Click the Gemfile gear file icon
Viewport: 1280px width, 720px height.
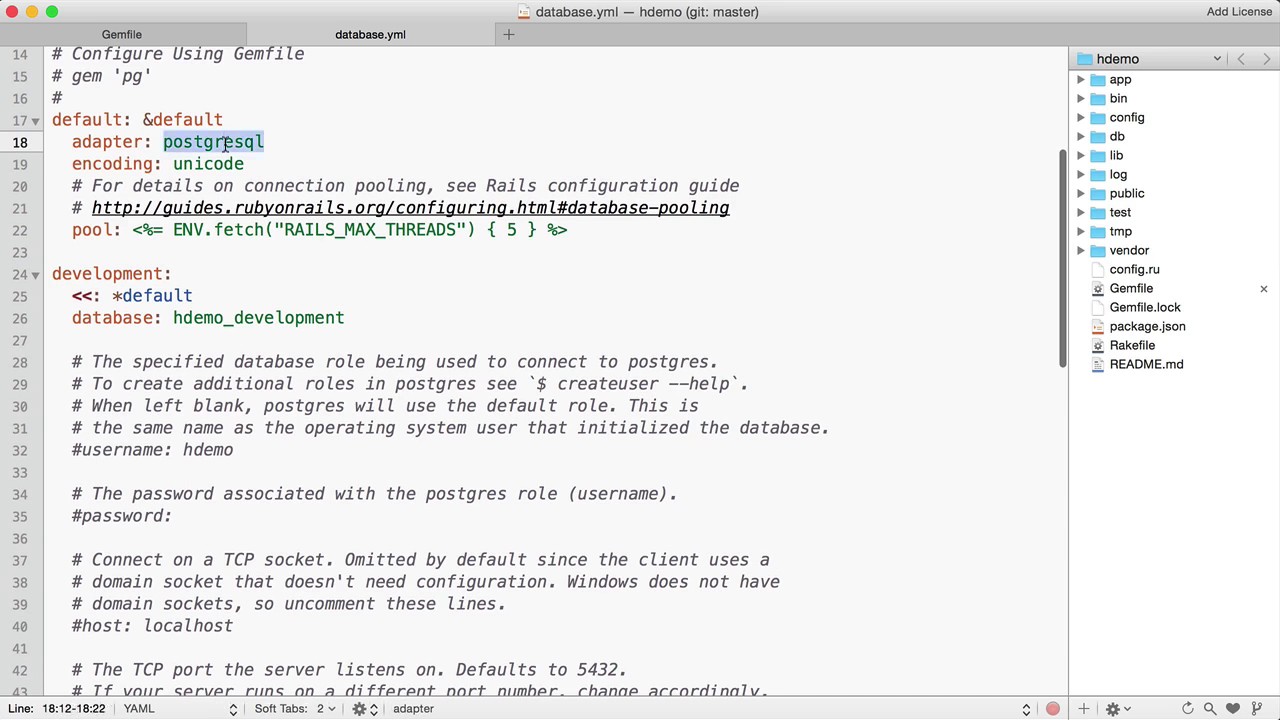point(1098,289)
